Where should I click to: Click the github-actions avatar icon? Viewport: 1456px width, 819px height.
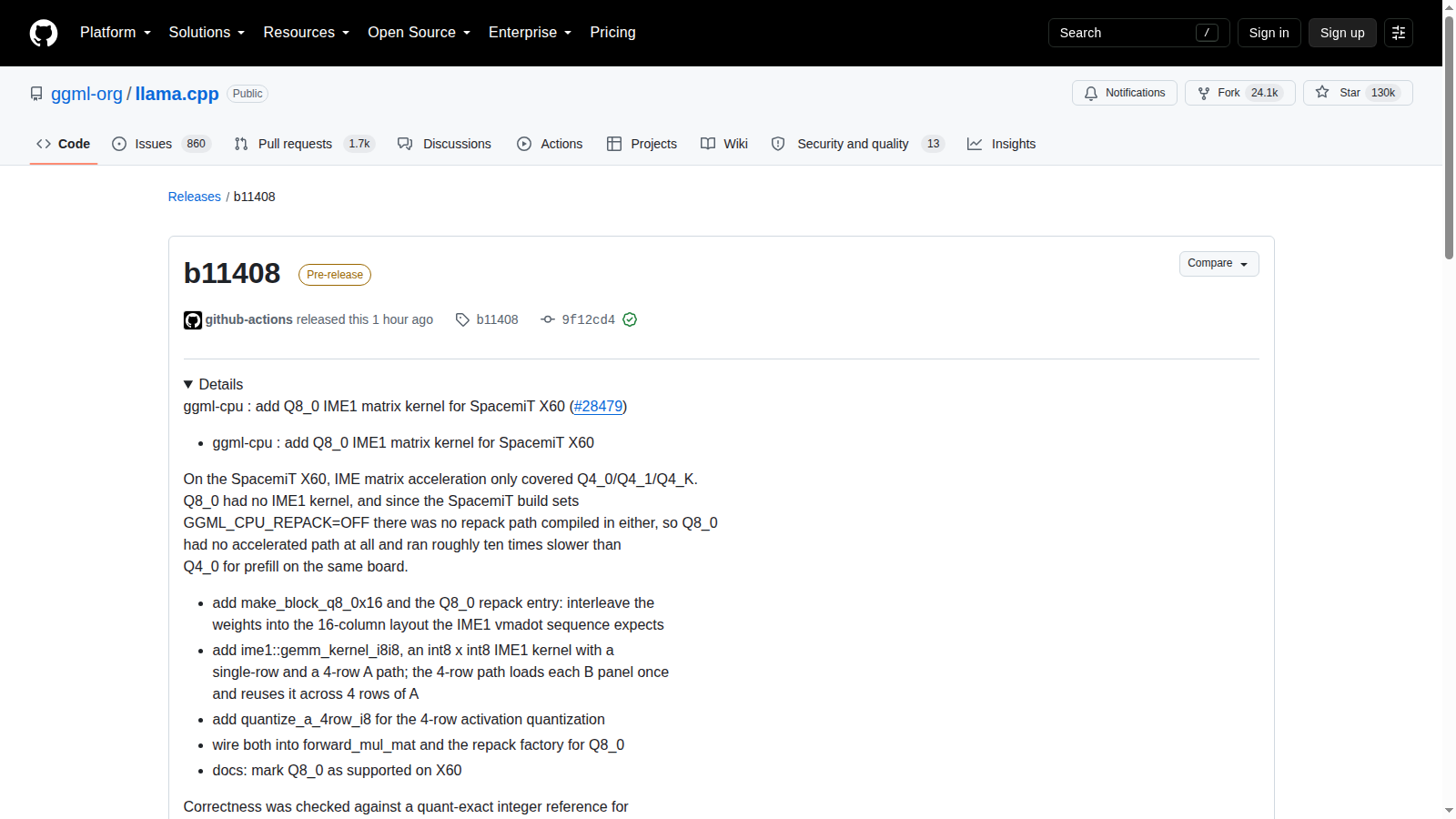pos(193,320)
